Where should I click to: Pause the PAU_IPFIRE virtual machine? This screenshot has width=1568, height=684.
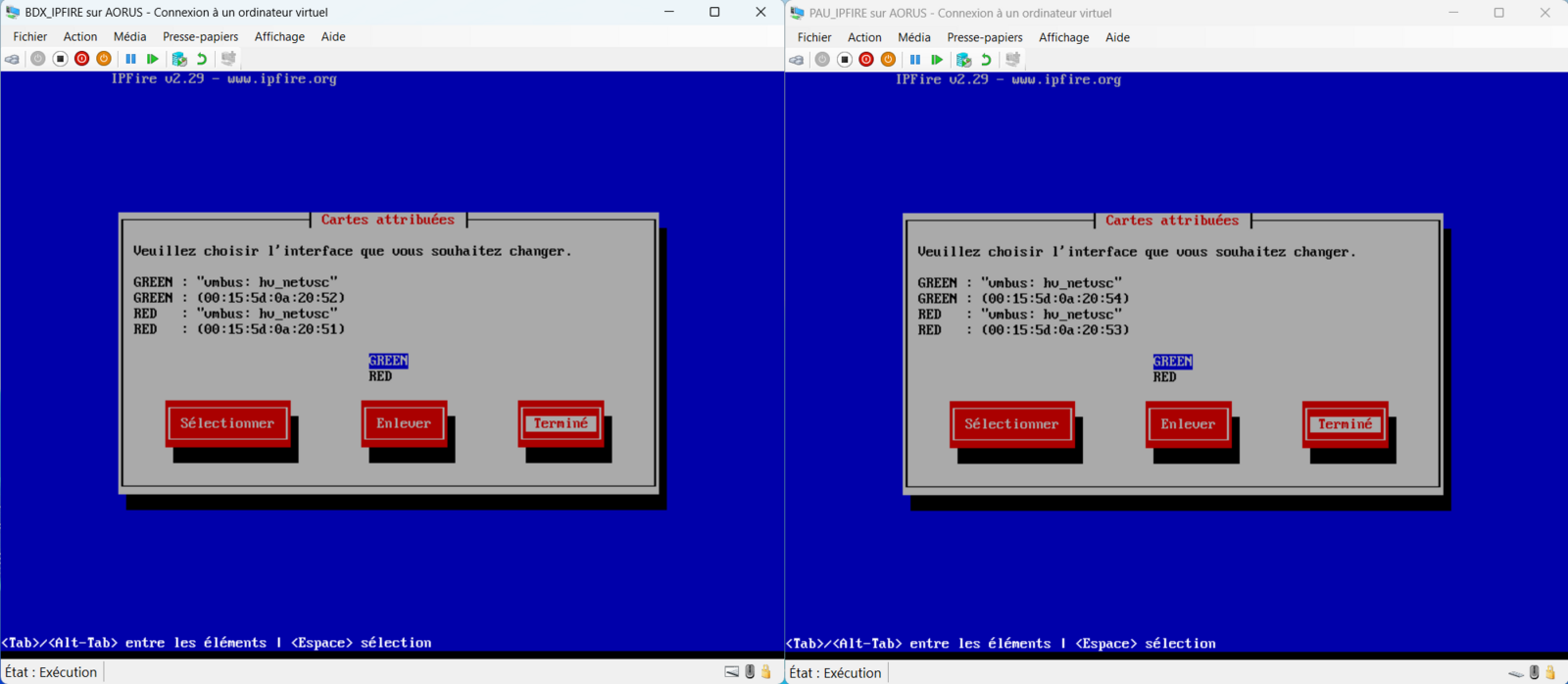coord(914,60)
